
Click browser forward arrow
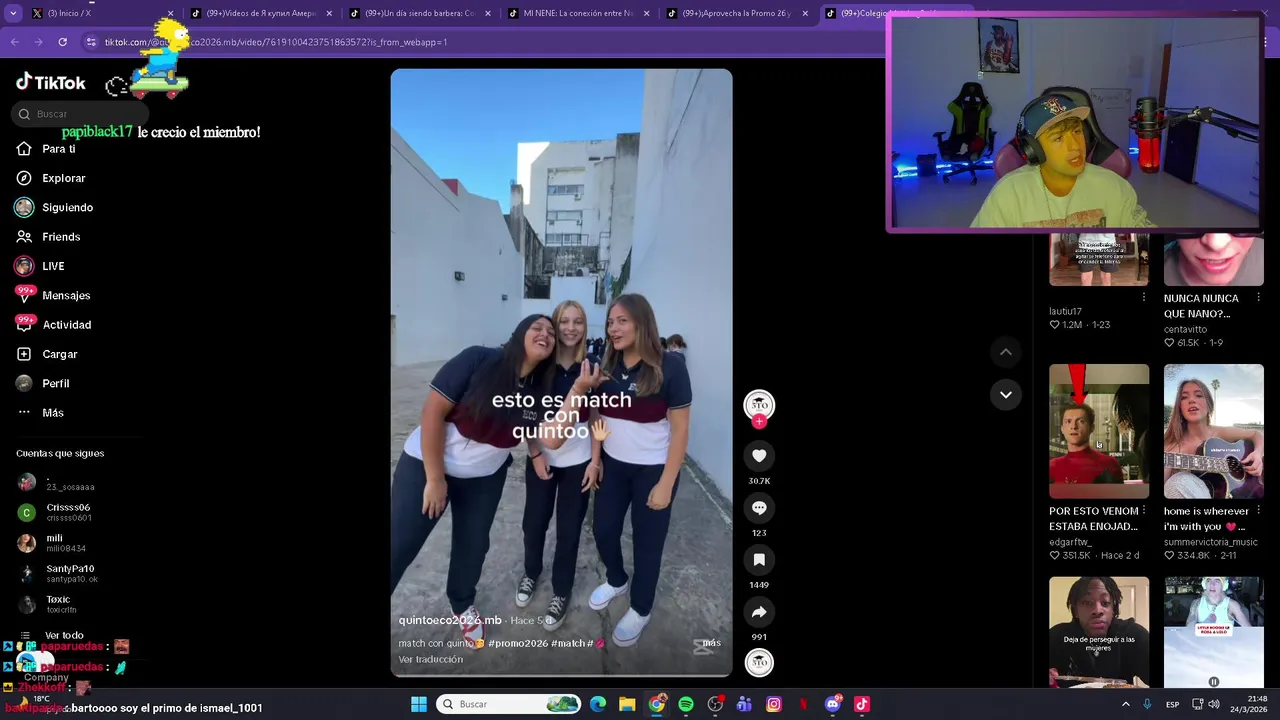coord(38,42)
